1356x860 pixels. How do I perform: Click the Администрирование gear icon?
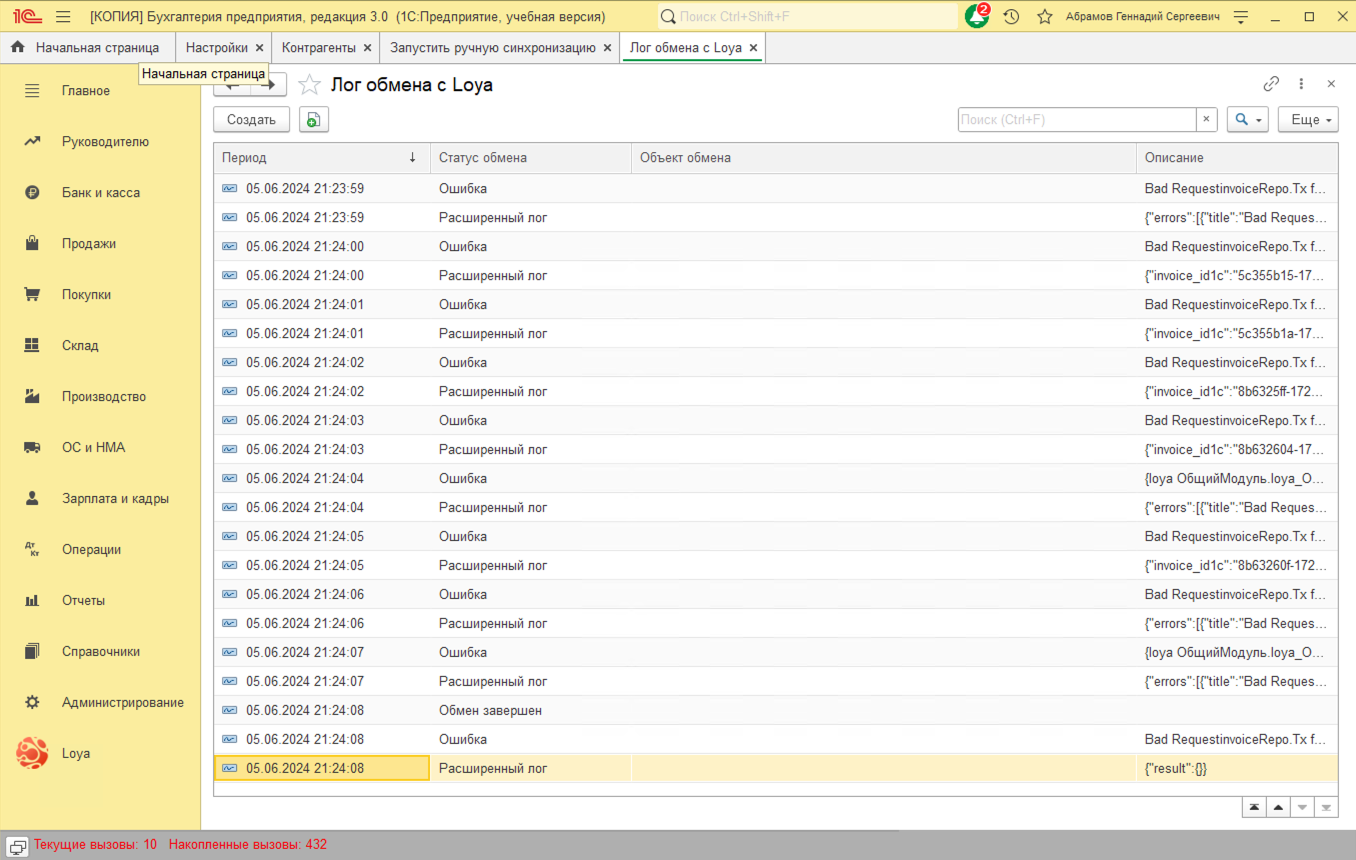32,703
